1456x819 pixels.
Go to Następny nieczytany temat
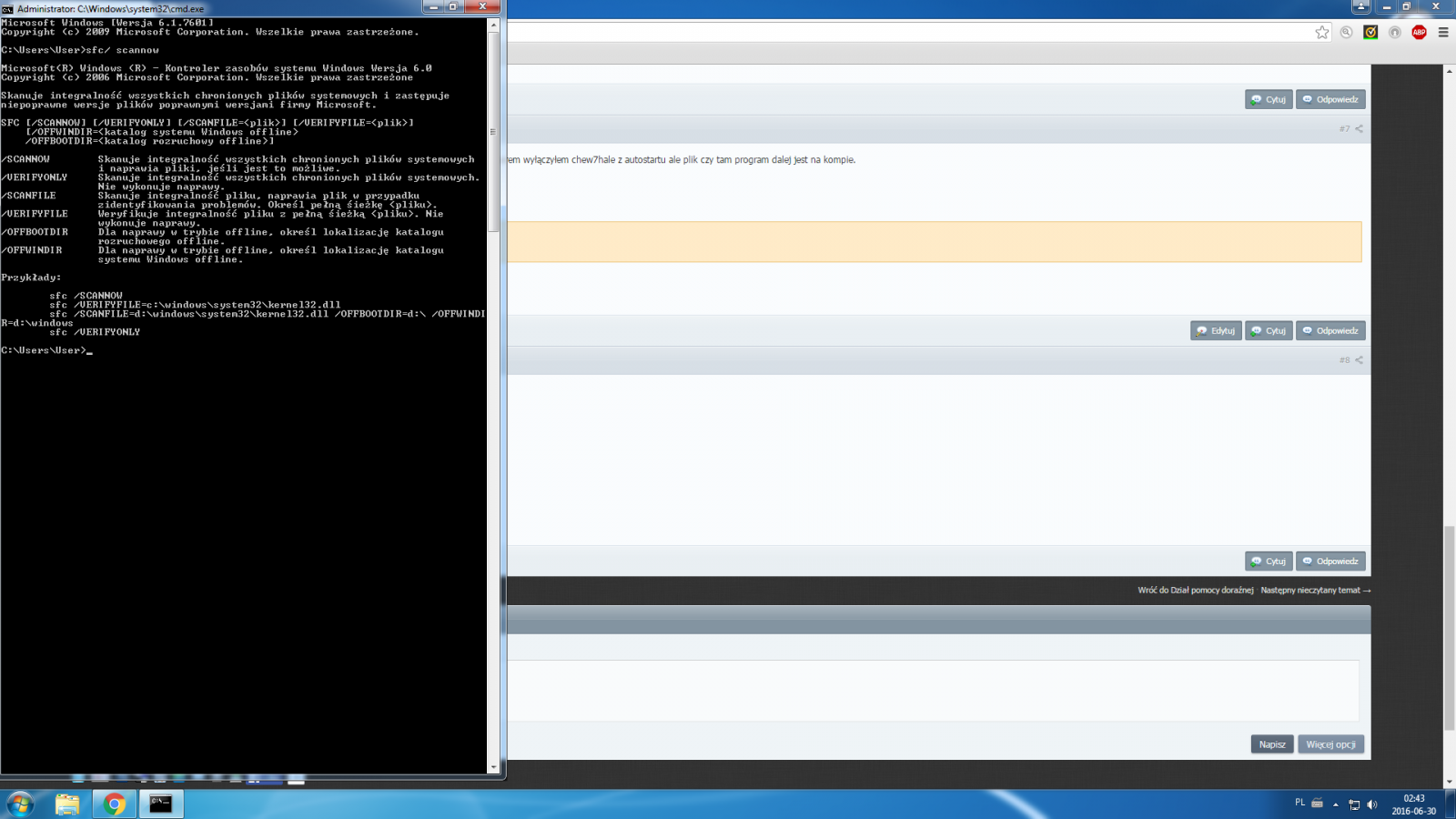[1315, 590]
